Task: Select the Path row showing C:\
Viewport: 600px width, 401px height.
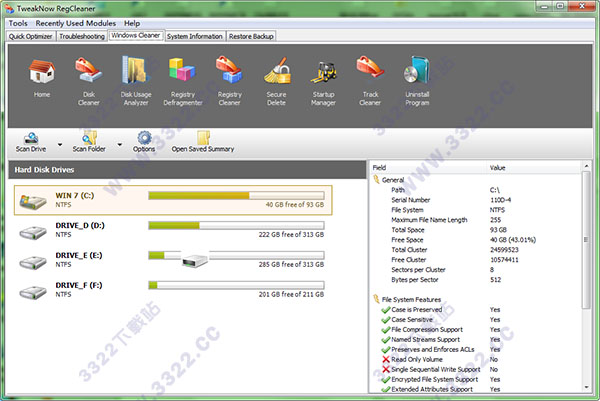Action: pyautogui.click(x=476, y=190)
